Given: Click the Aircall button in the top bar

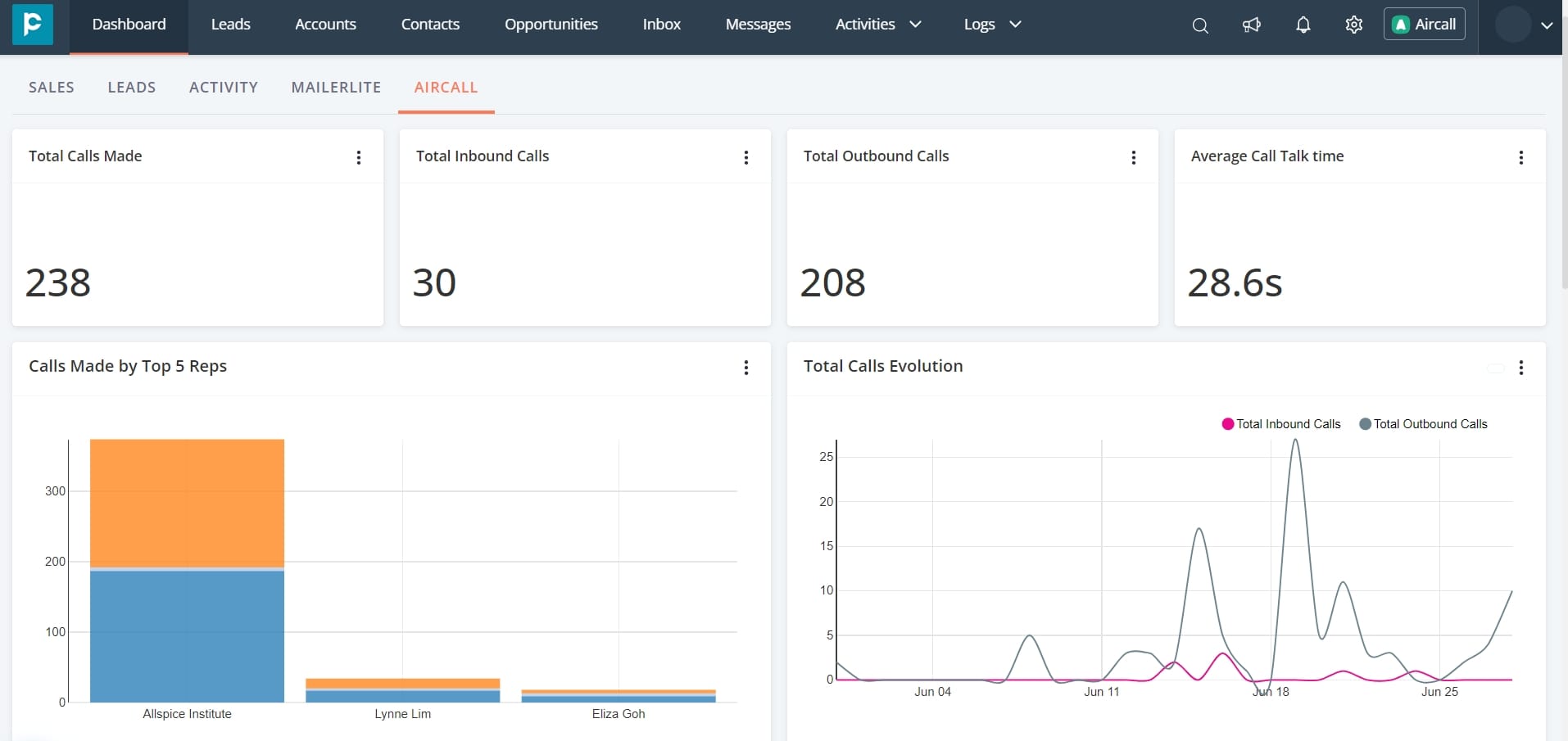Looking at the screenshot, I should coord(1423,24).
